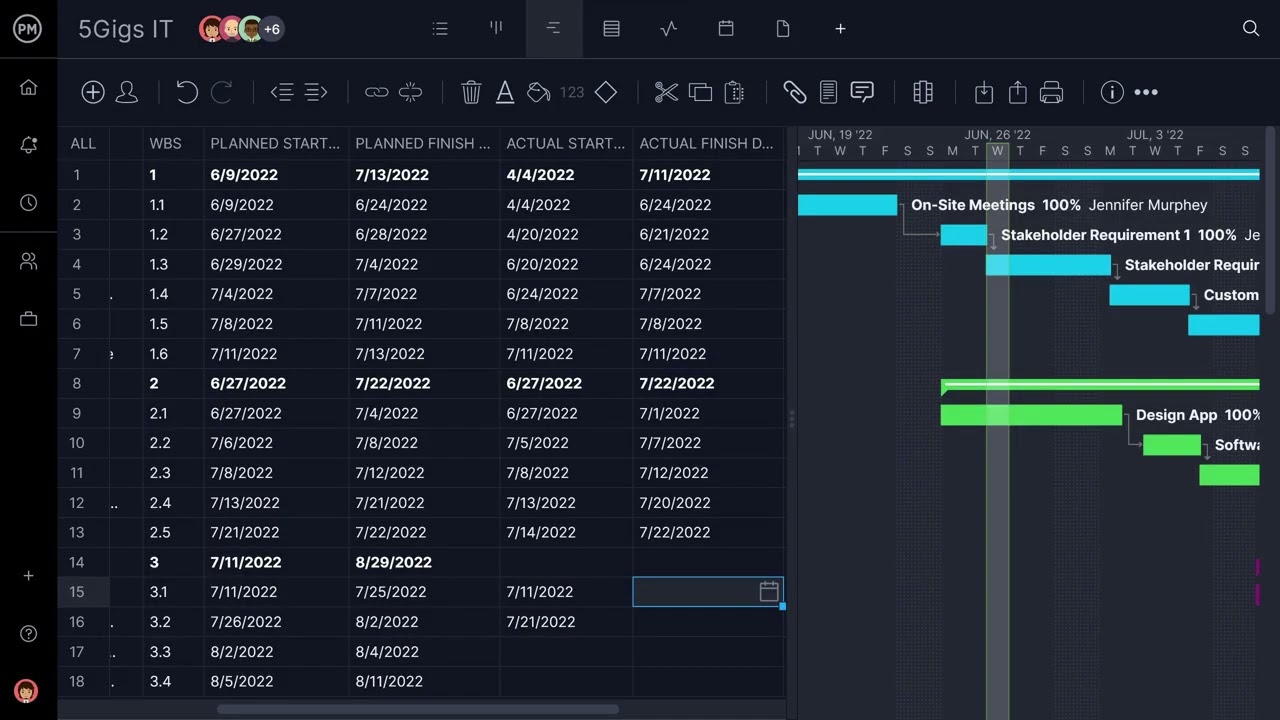
Task: Switch to the calendar view tab
Action: coord(726,29)
